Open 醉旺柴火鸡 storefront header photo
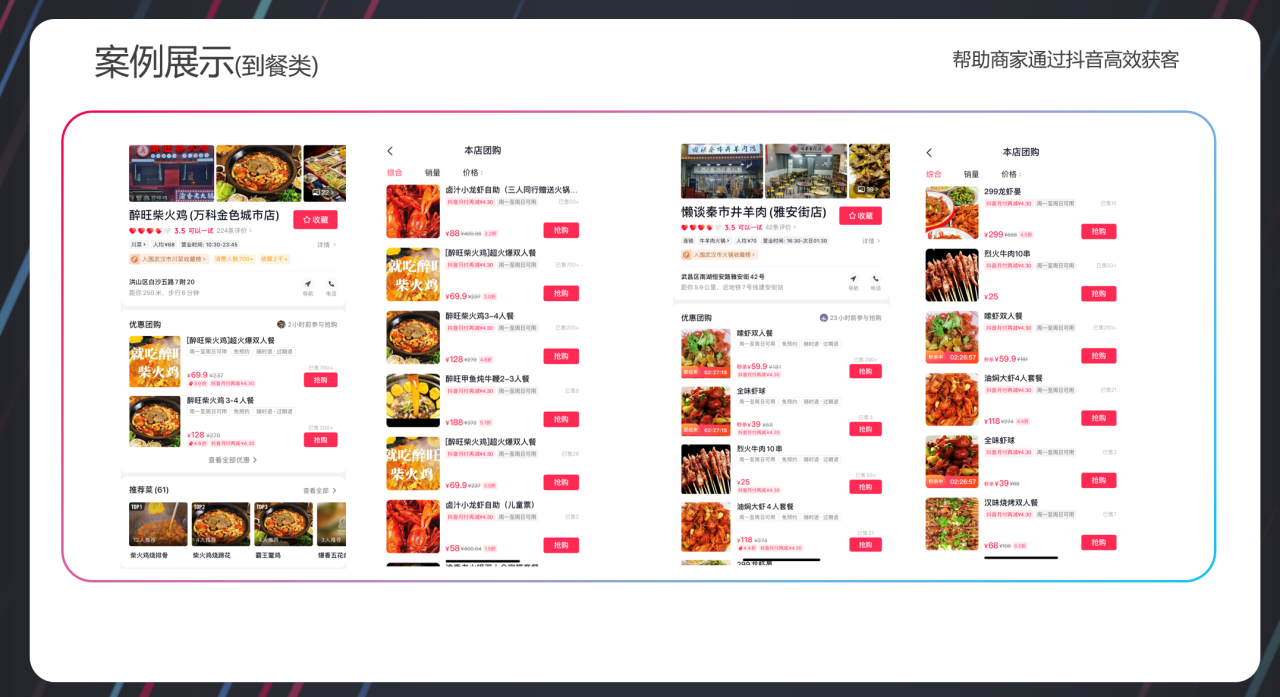This screenshot has height=697, width=1280. click(171, 173)
